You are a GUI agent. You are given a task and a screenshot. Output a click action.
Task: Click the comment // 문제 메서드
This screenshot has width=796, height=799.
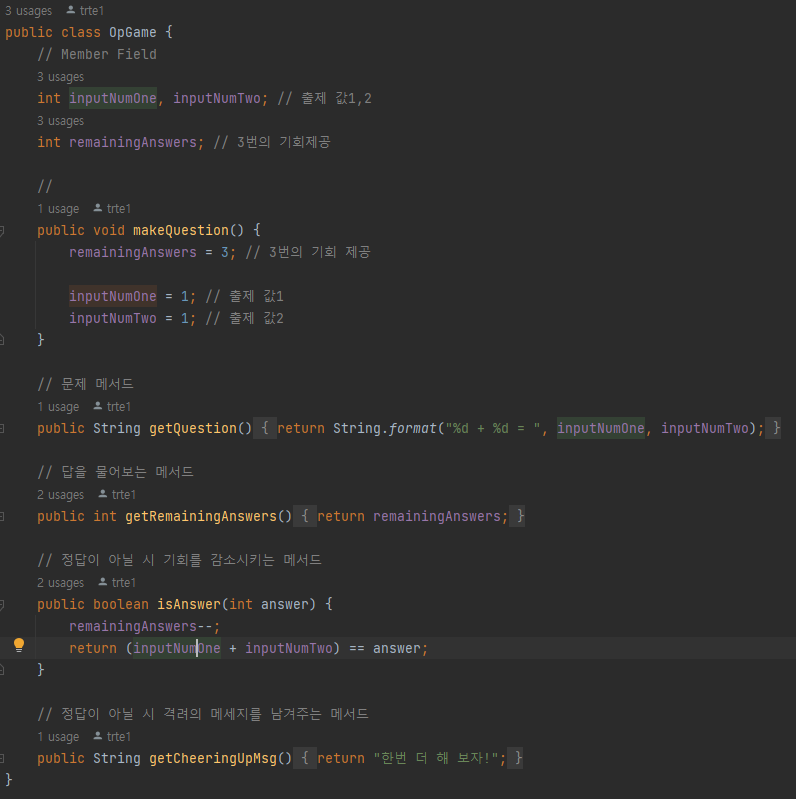tap(85, 384)
